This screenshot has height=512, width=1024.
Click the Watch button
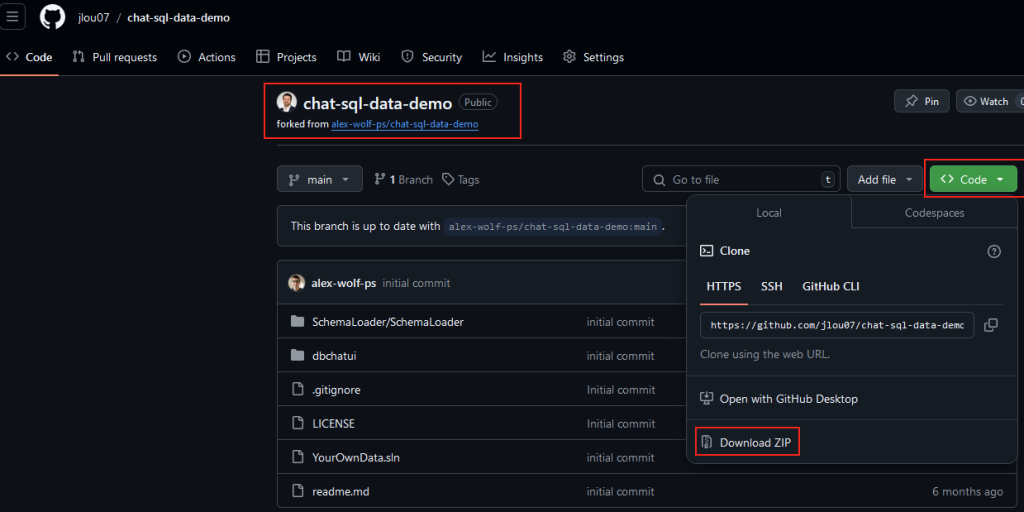point(990,101)
